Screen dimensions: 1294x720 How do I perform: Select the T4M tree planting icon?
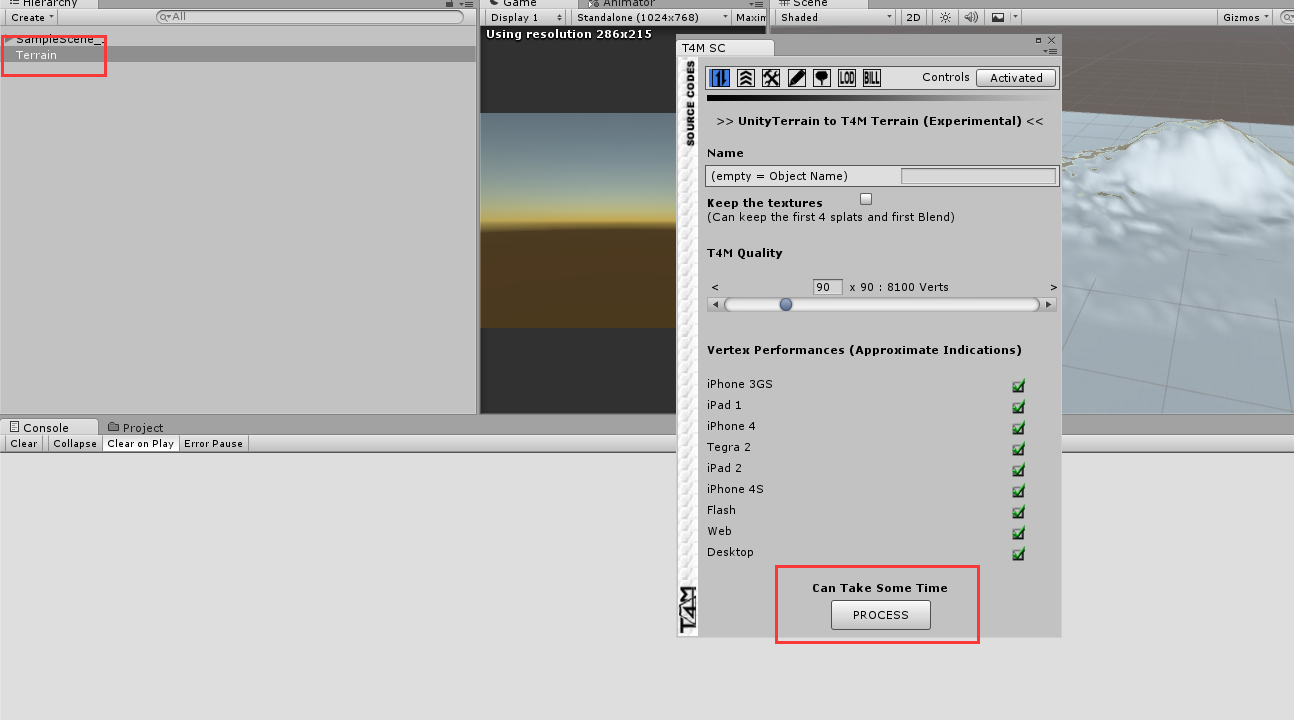pos(821,78)
